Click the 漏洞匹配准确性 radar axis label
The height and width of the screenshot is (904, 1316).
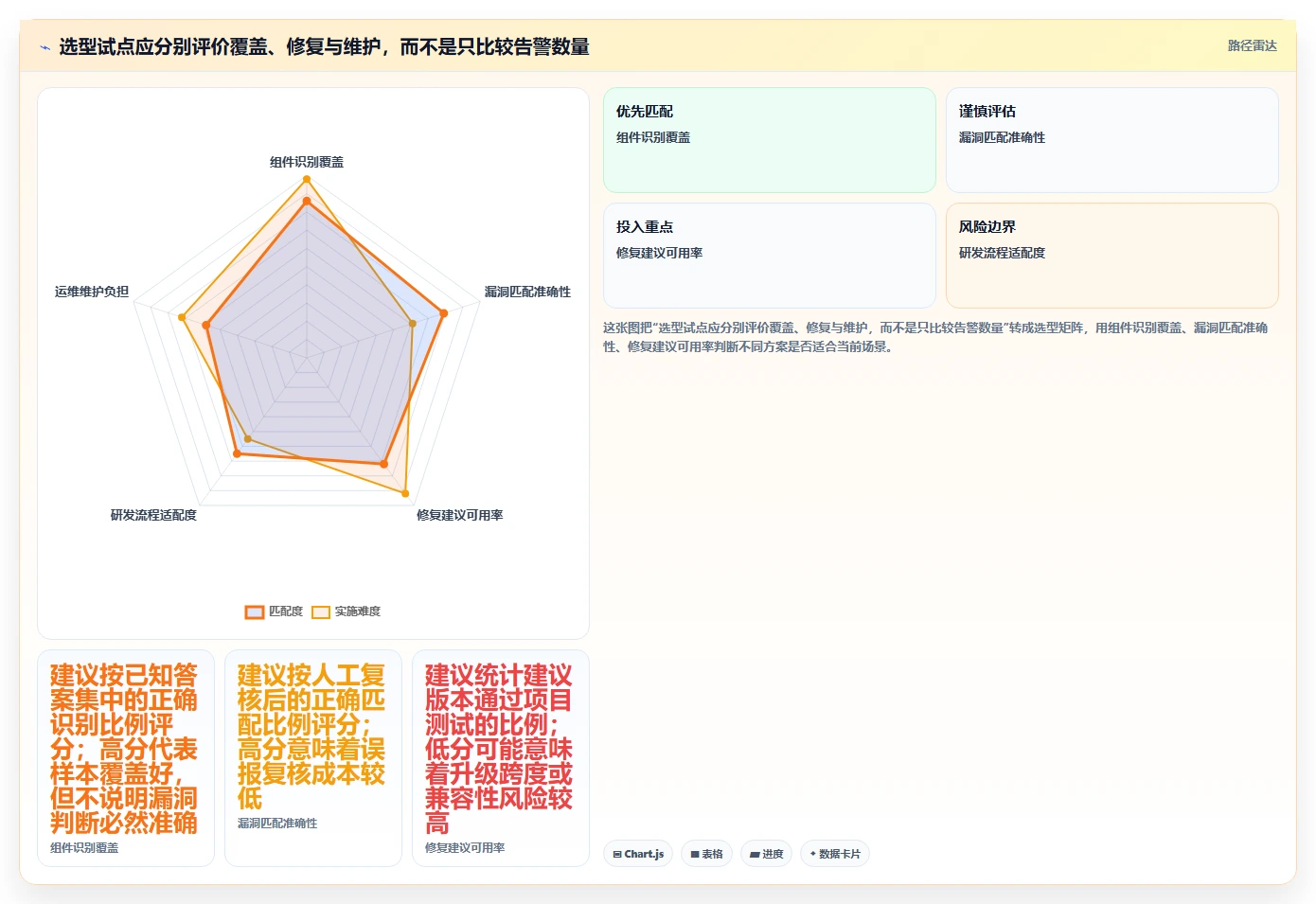coord(527,292)
